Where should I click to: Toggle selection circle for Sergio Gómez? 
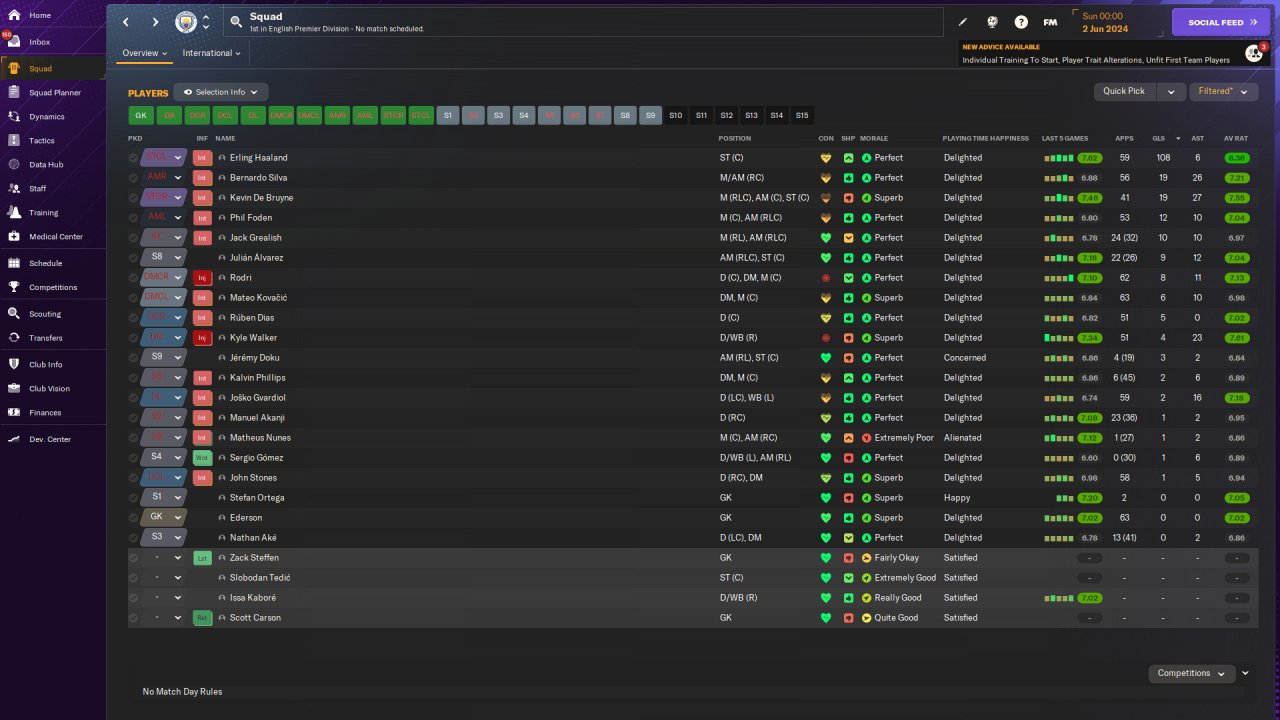[x=134, y=458]
